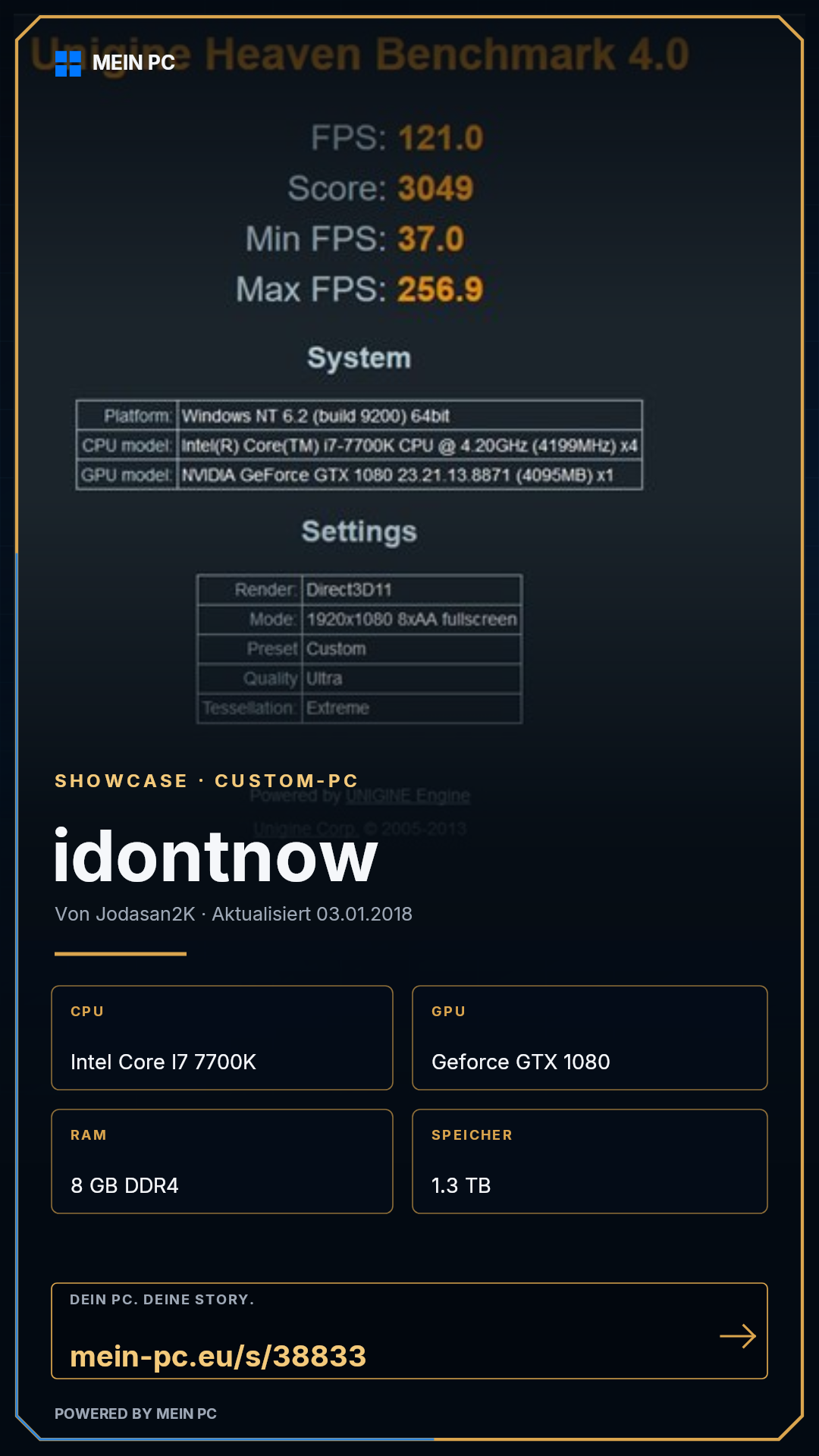The image size is (819, 1456).
Task: Click the Min FPS value 37.0
Action: point(431,240)
